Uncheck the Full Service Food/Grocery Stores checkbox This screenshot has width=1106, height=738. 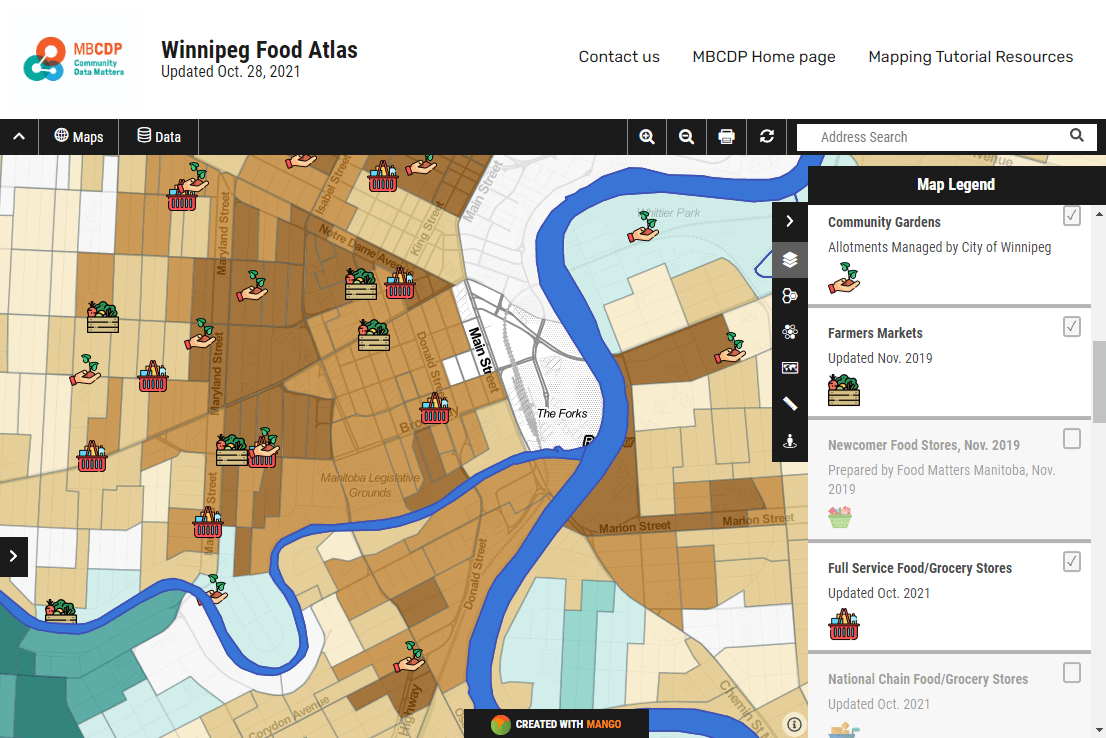(1071, 562)
